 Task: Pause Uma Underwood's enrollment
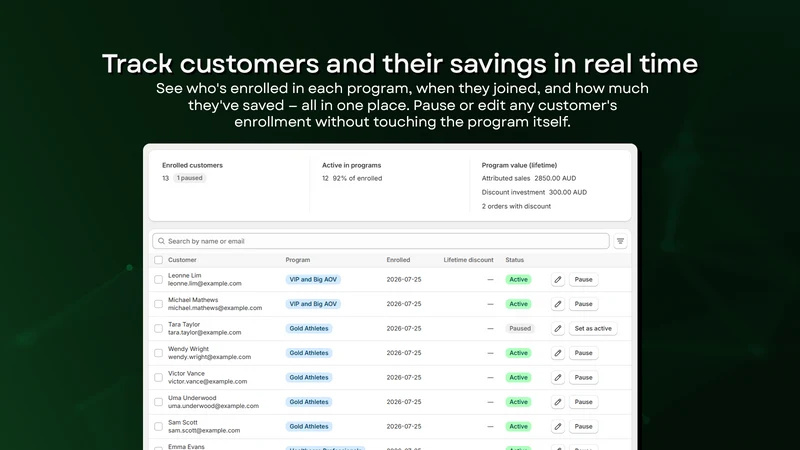(584, 402)
